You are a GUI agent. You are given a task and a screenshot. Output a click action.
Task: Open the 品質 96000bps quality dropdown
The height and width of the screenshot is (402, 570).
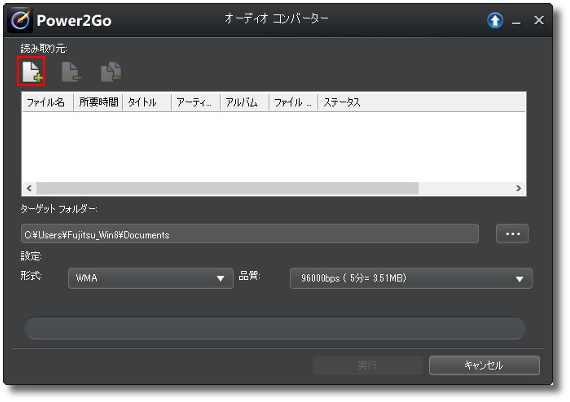point(411,278)
